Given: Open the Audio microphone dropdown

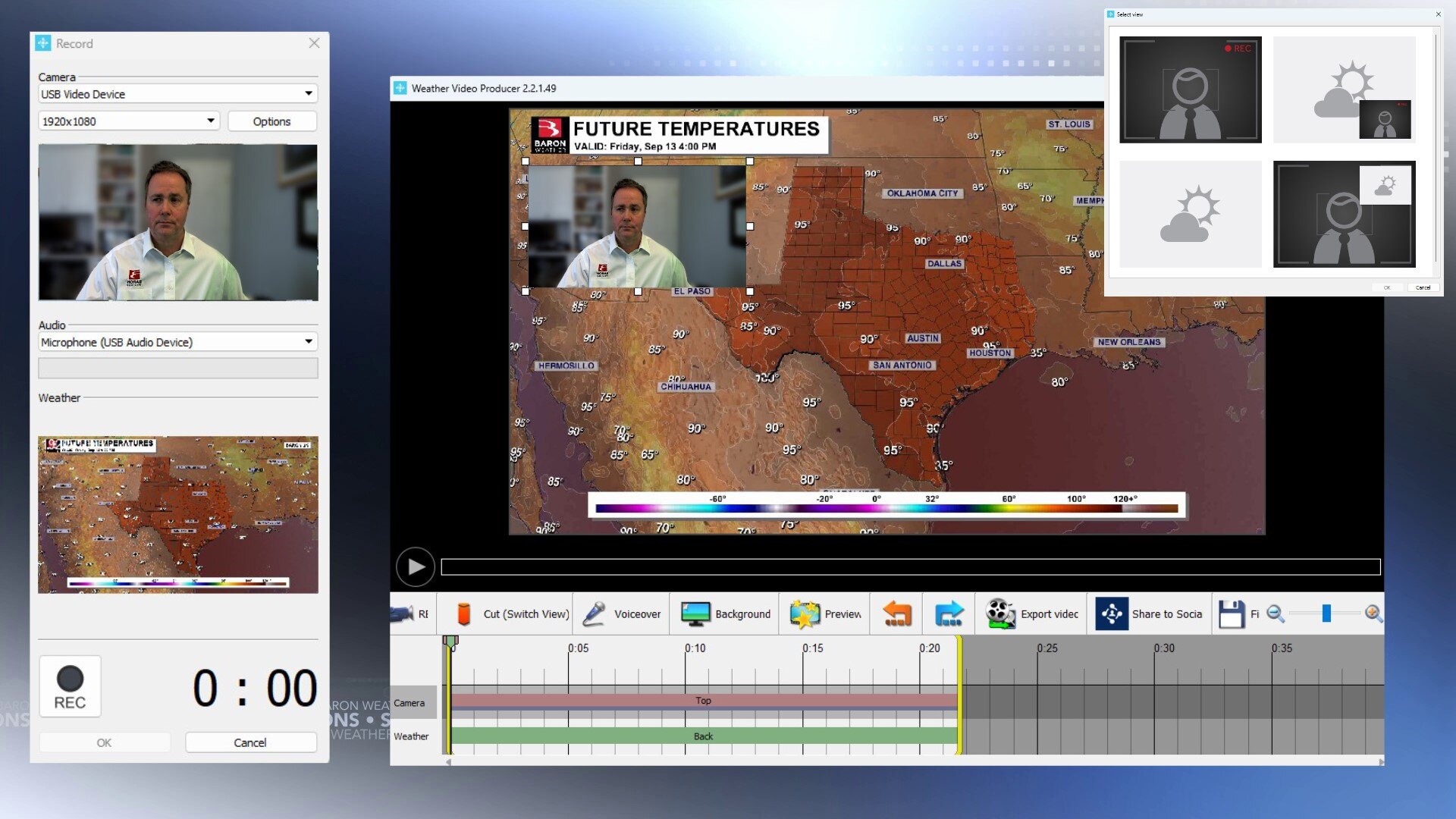Looking at the screenshot, I should click(177, 342).
